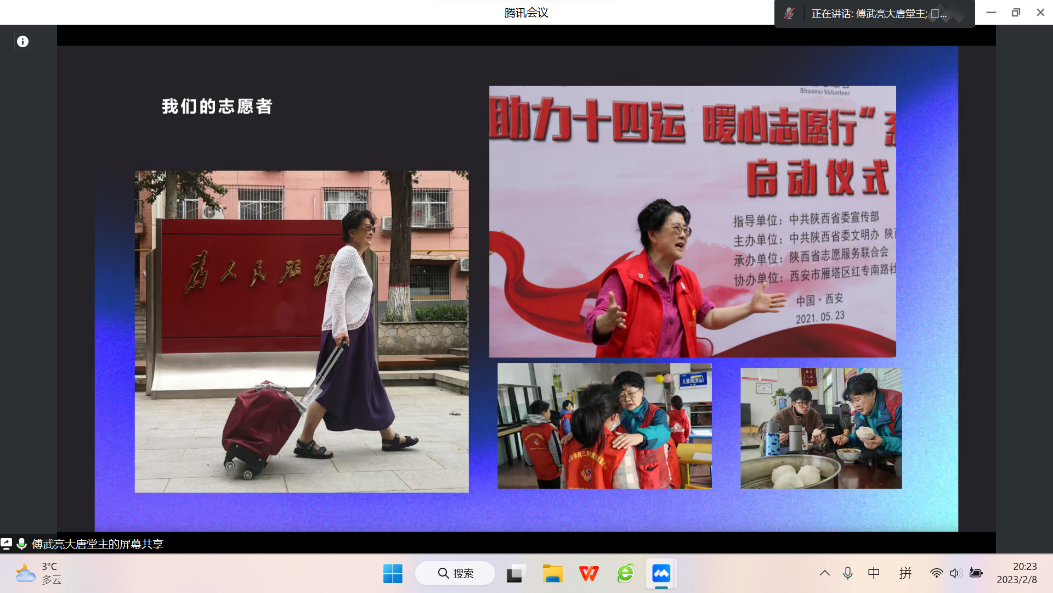Click the screen share icon at bottom left
Screen dimensions: 1053x593
(7, 544)
